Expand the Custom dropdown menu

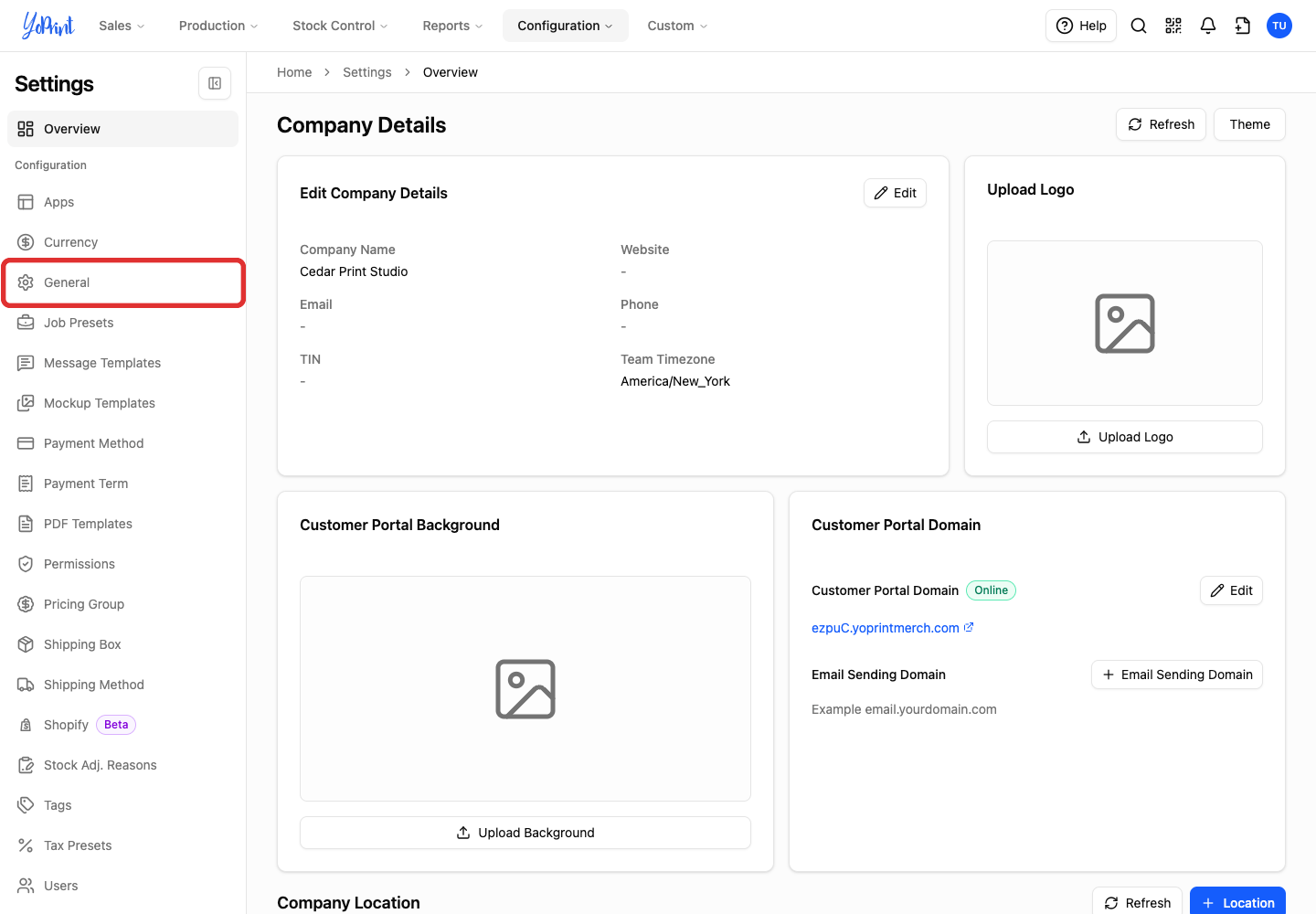677,26
